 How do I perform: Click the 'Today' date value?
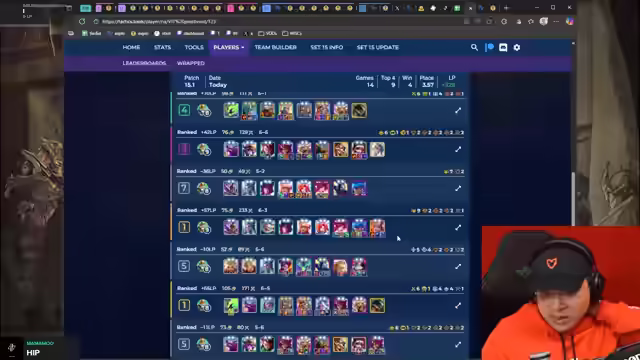click(x=218, y=85)
